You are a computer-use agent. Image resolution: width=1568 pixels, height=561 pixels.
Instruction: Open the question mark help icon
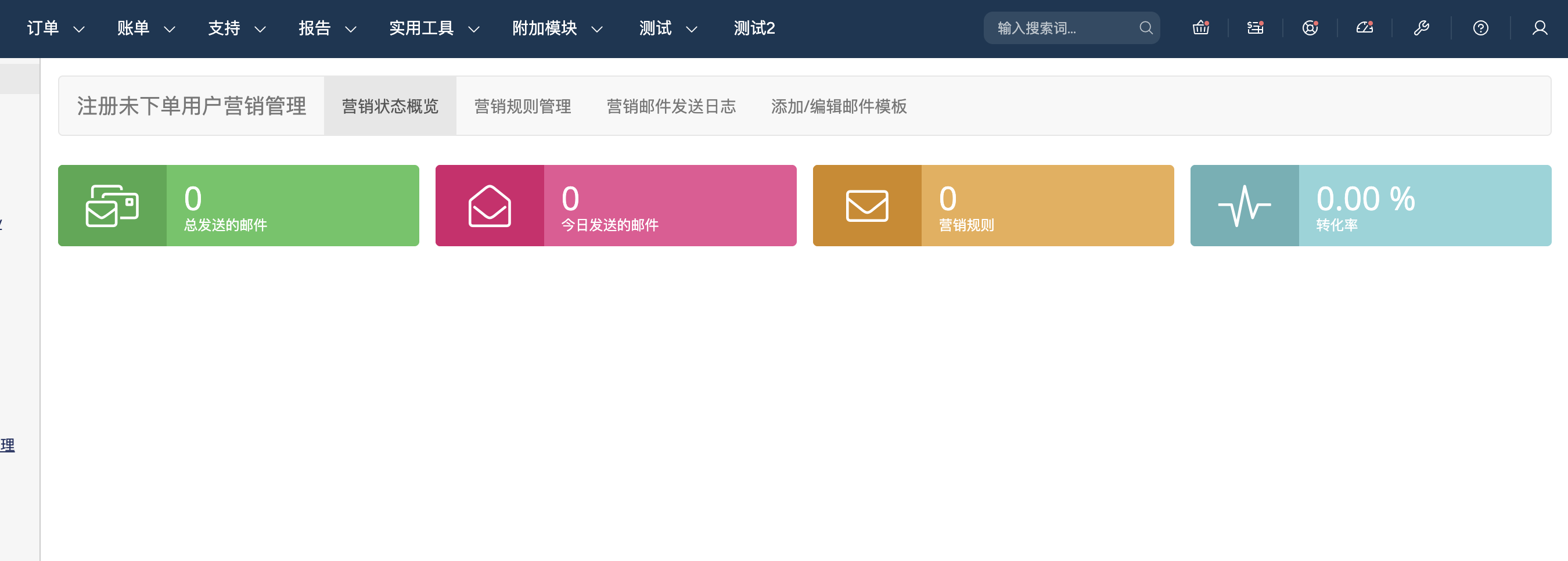pyautogui.click(x=1480, y=28)
